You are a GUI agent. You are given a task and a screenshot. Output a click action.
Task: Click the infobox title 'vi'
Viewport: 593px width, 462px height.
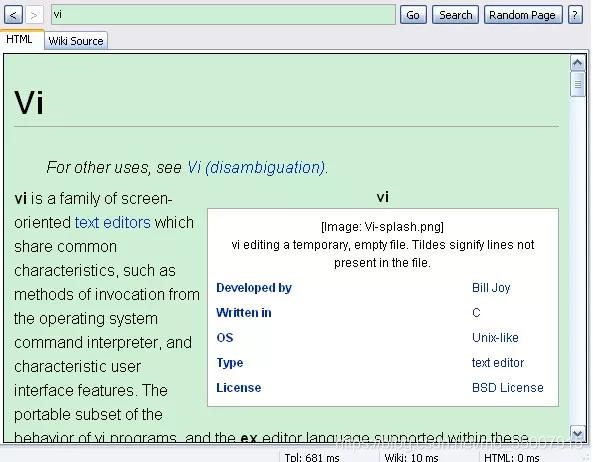tap(382, 197)
